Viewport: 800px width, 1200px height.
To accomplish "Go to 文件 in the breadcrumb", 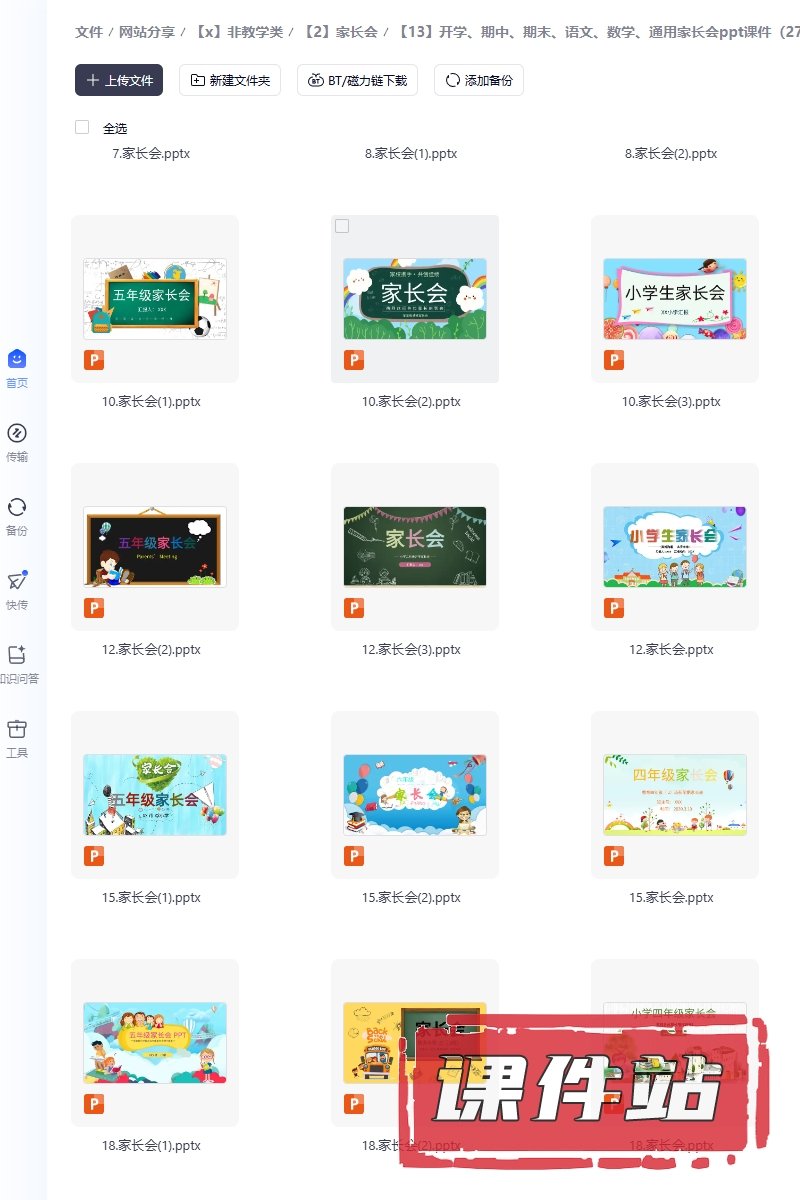I will (x=89, y=32).
